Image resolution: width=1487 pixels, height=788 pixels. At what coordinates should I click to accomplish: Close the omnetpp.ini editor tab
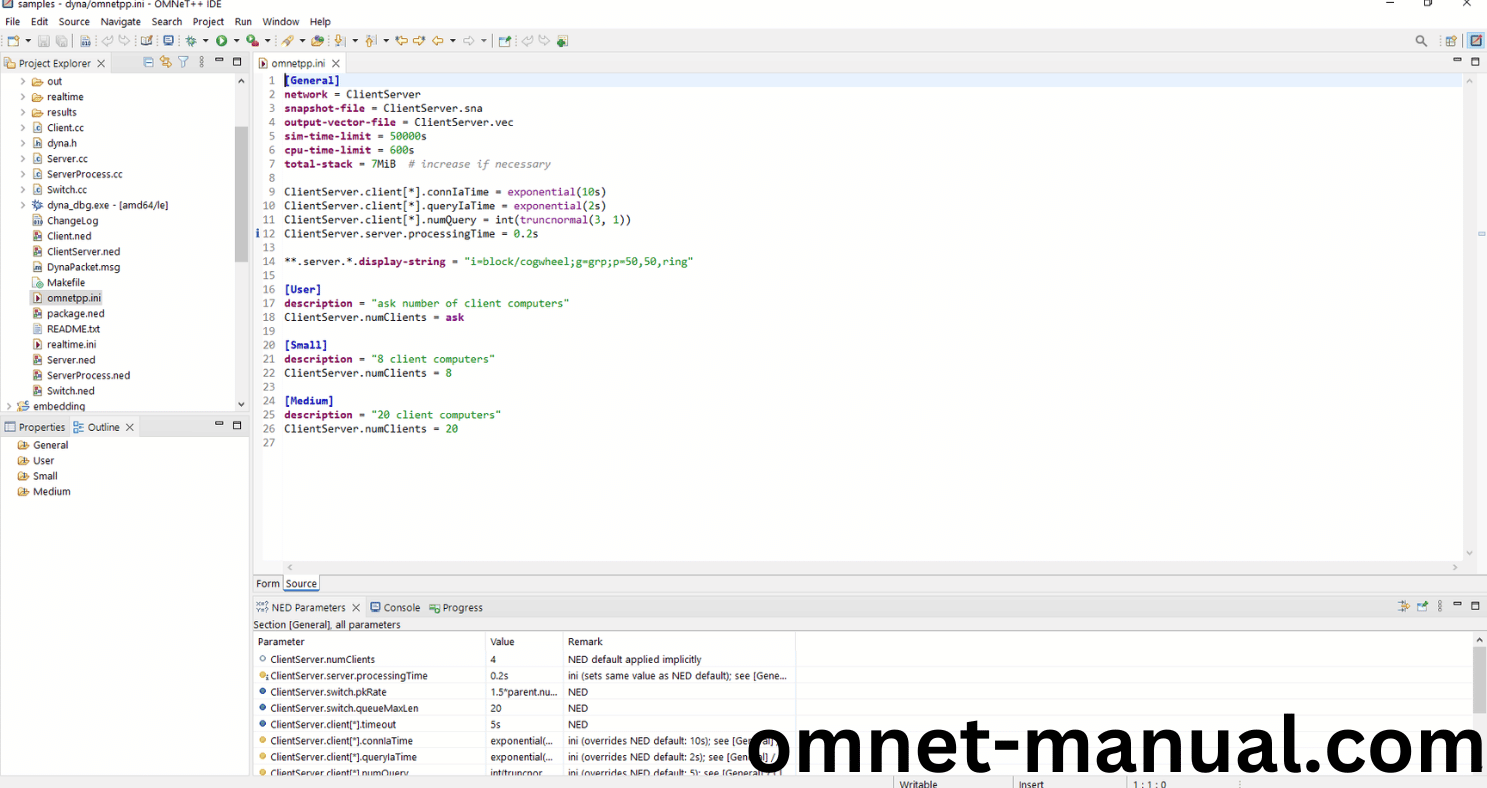(336, 63)
